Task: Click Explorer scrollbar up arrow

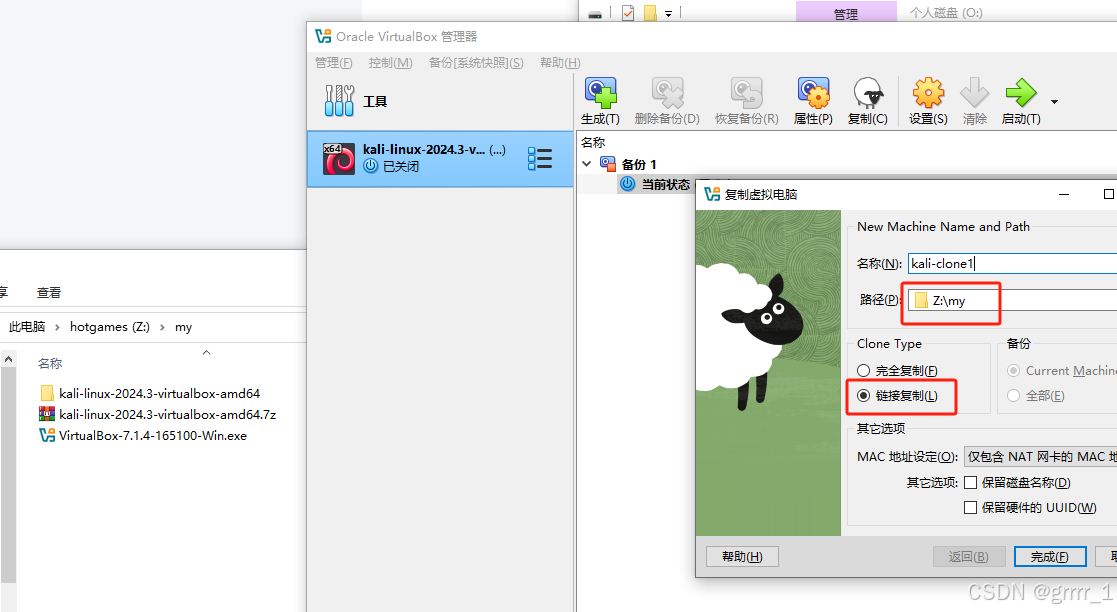Action: click(x=9, y=359)
